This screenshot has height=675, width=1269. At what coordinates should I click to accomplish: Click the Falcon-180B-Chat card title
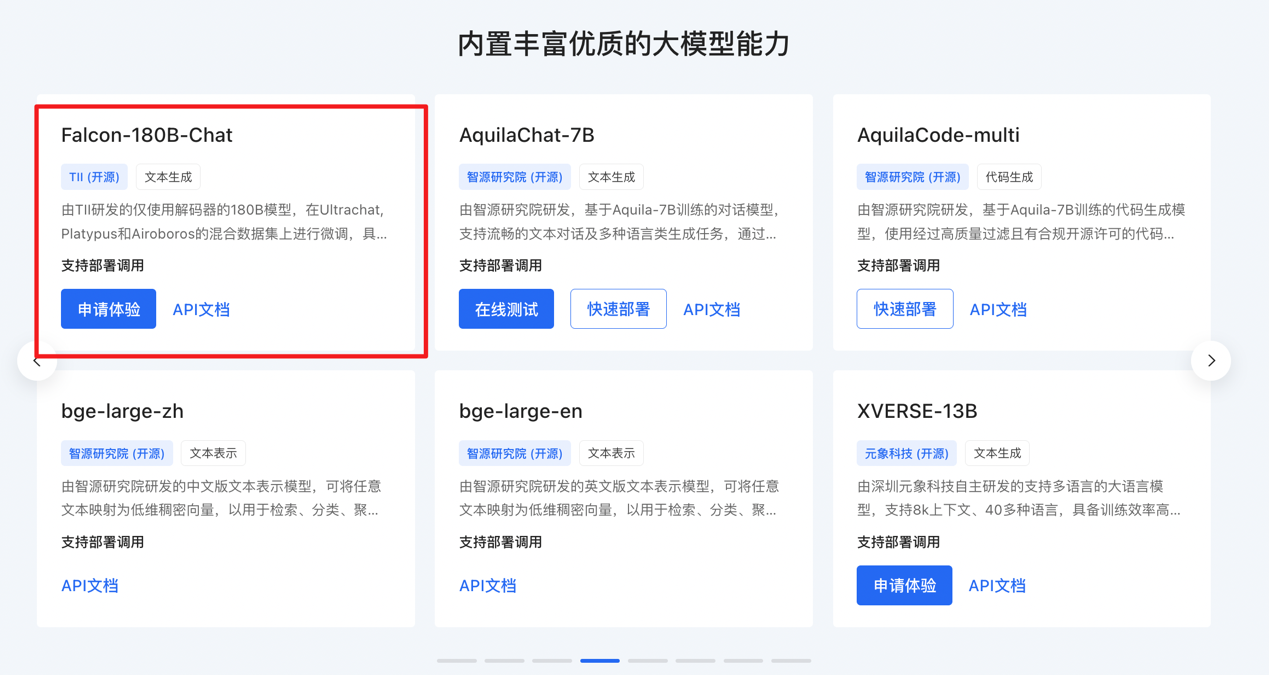(147, 135)
